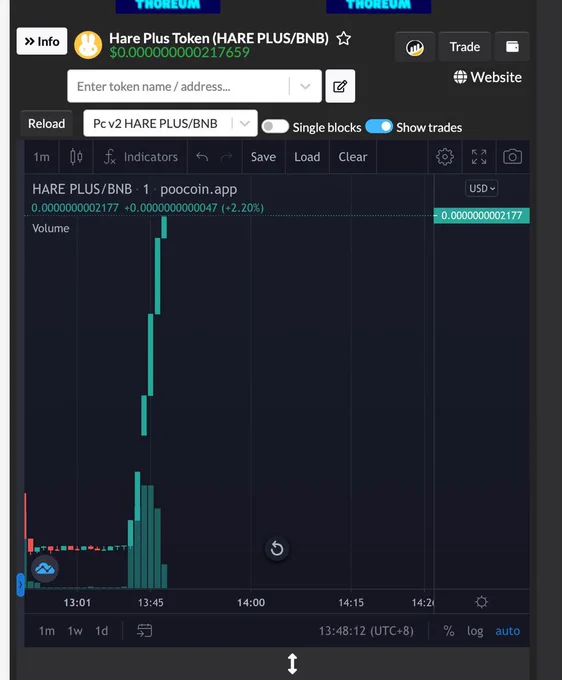Image resolution: width=562 pixels, height=680 pixels.
Task: Open the chart stats coin icon button
Action: point(415,47)
